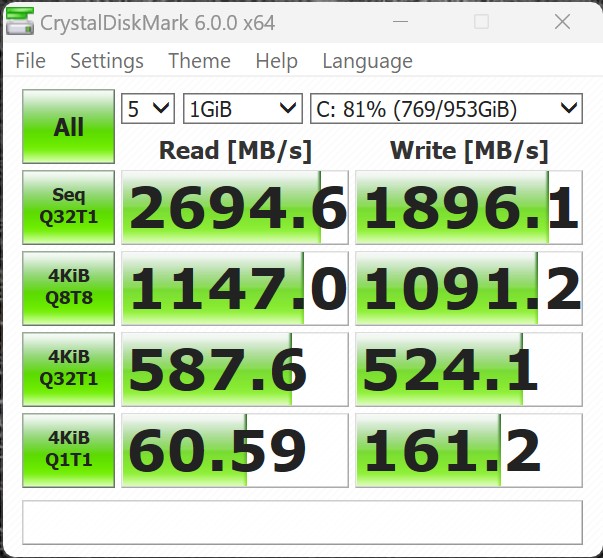The width and height of the screenshot is (603, 558).
Task: Open the Help menu
Action: pyautogui.click(x=276, y=61)
